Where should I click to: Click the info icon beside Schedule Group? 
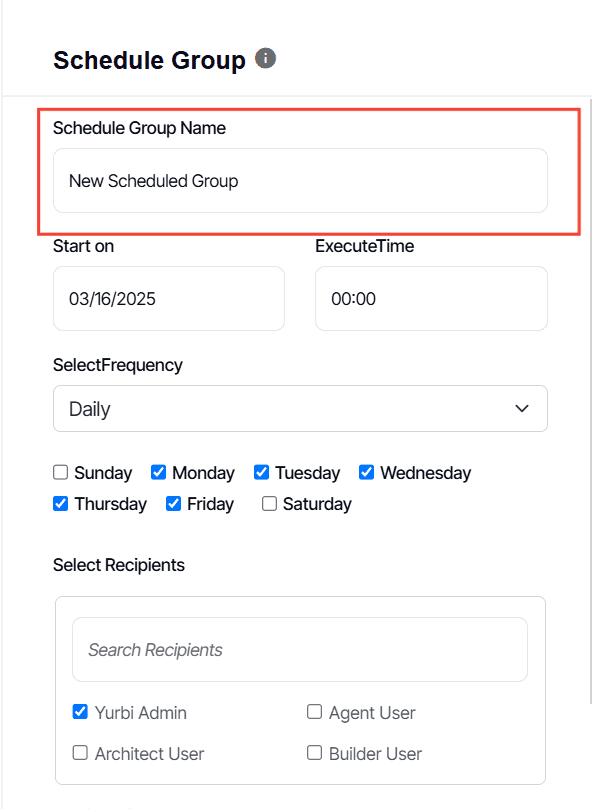click(x=265, y=59)
